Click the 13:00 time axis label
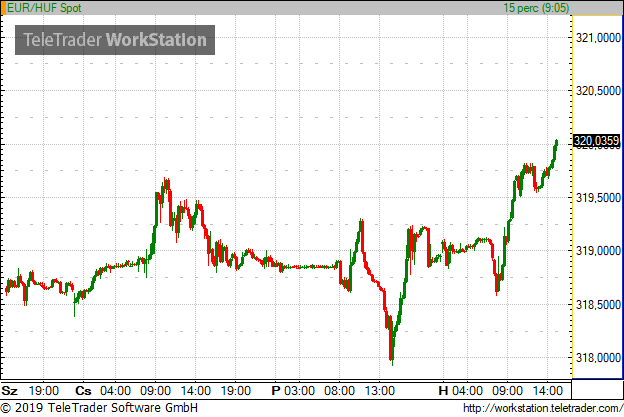Image resolution: width=624 pixels, height=417 pixels. pos(379,391)
